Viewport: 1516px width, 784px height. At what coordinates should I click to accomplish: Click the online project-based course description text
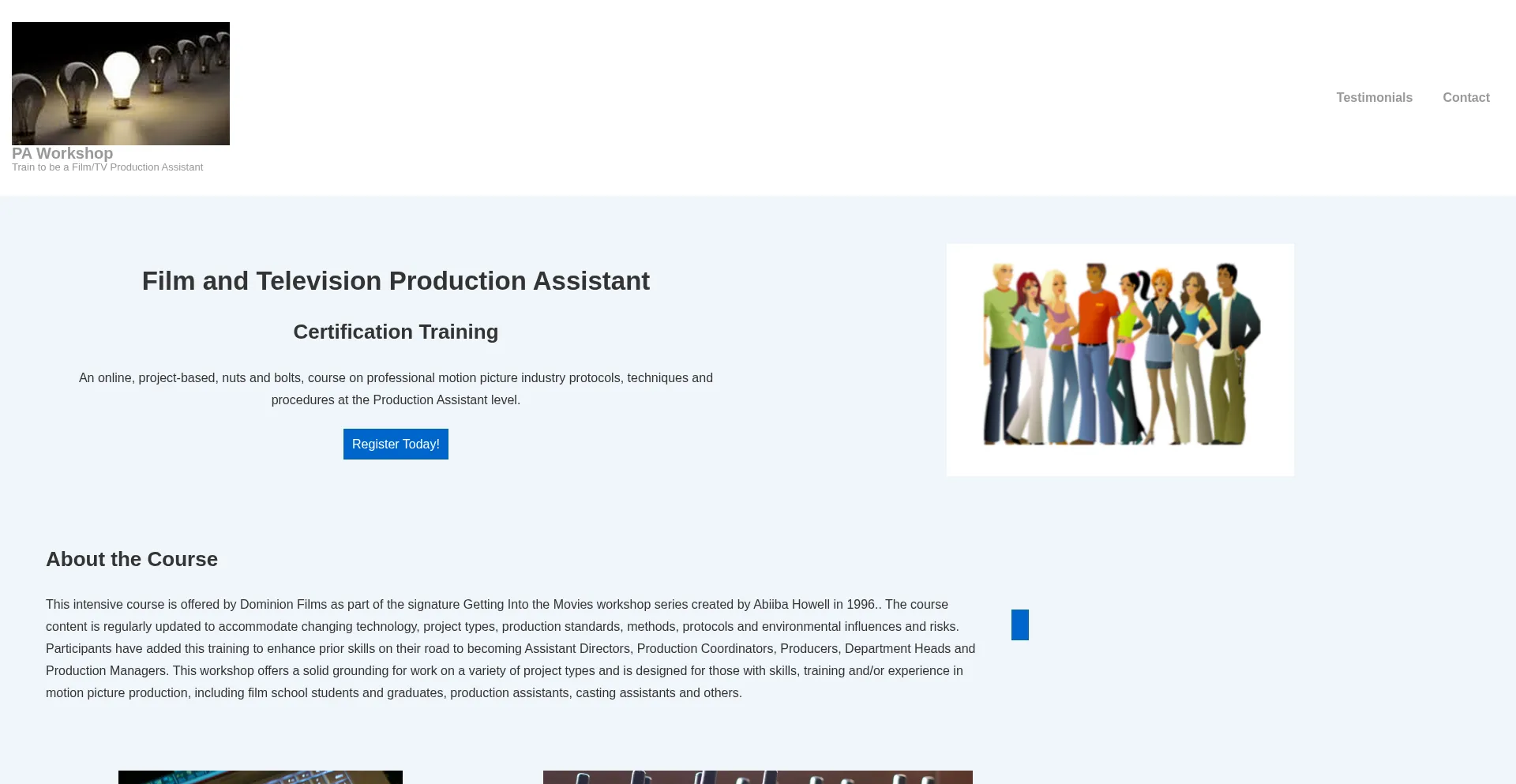pos(396,389)
